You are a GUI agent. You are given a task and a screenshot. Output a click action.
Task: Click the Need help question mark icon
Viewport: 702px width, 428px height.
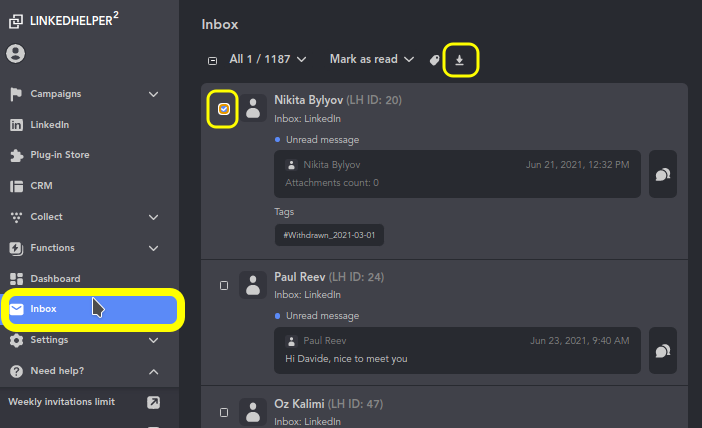point(16,371)
